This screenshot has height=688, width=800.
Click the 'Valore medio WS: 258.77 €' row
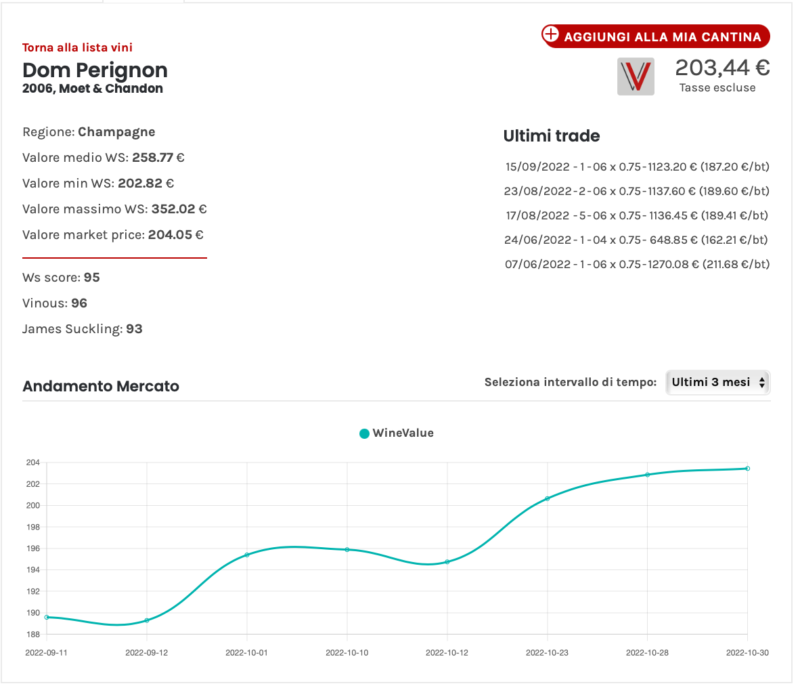point(103,157)
